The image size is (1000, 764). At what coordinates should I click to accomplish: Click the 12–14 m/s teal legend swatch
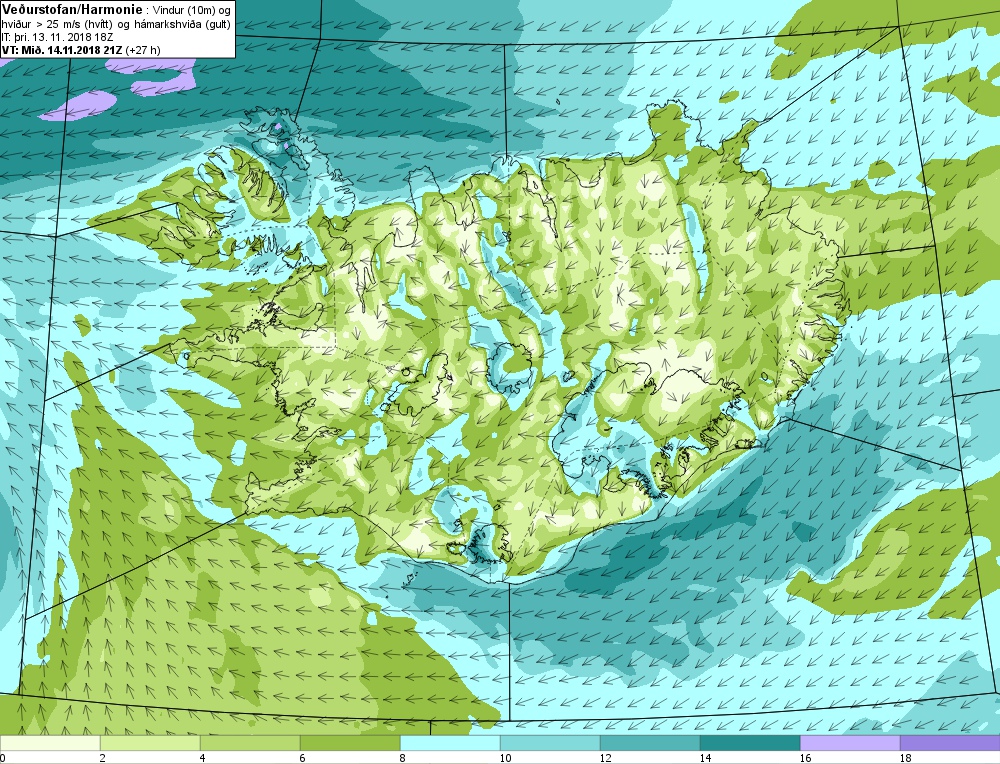(650, 743)
